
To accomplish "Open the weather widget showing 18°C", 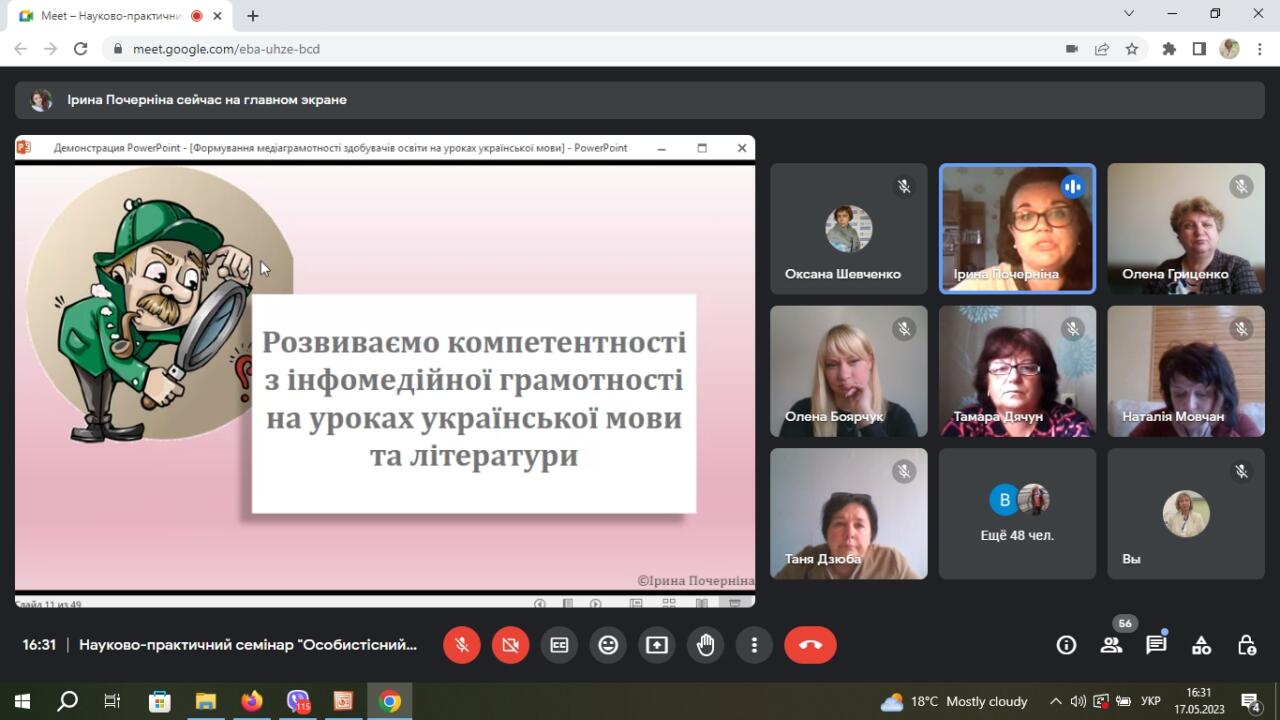I will [x=953, y=701].
